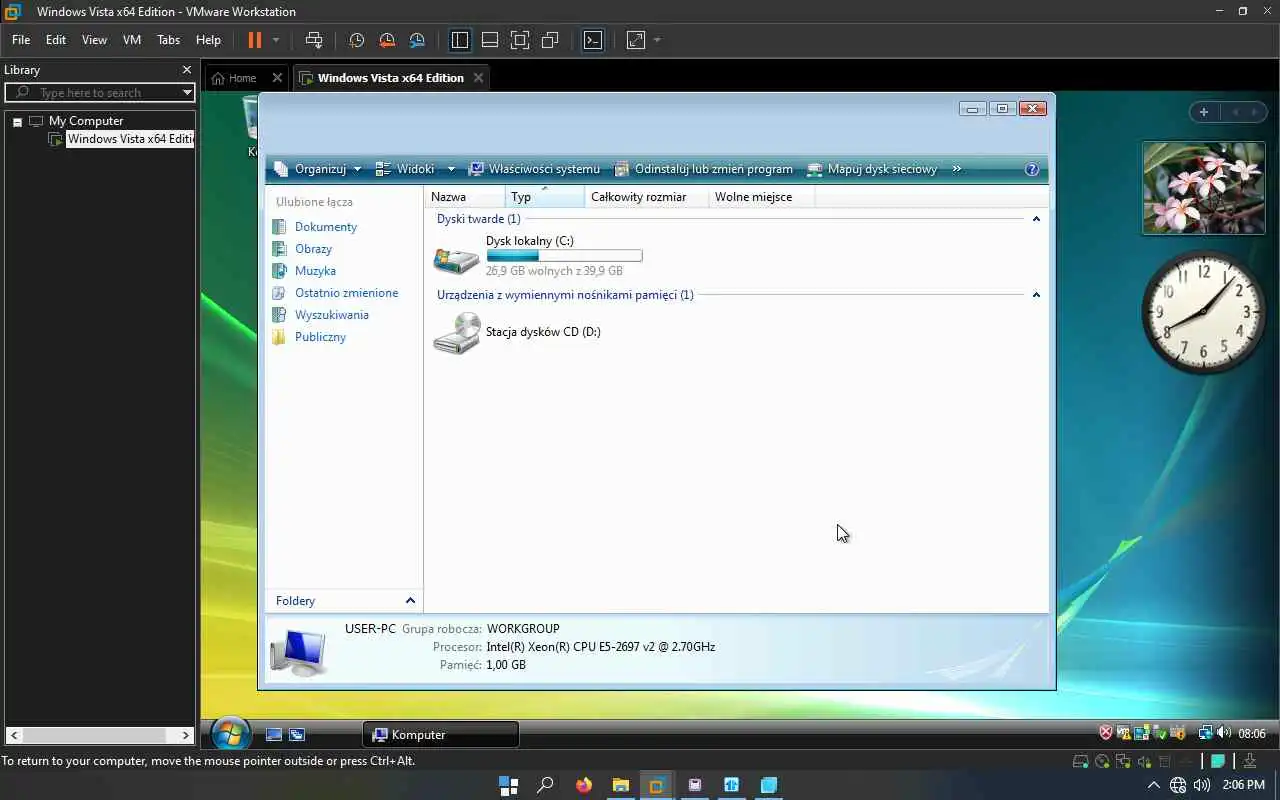This screenshot has height=800, width=1280.
Task: Click Mapuj dysk sieciowy
Action: [x=873, y=169]
